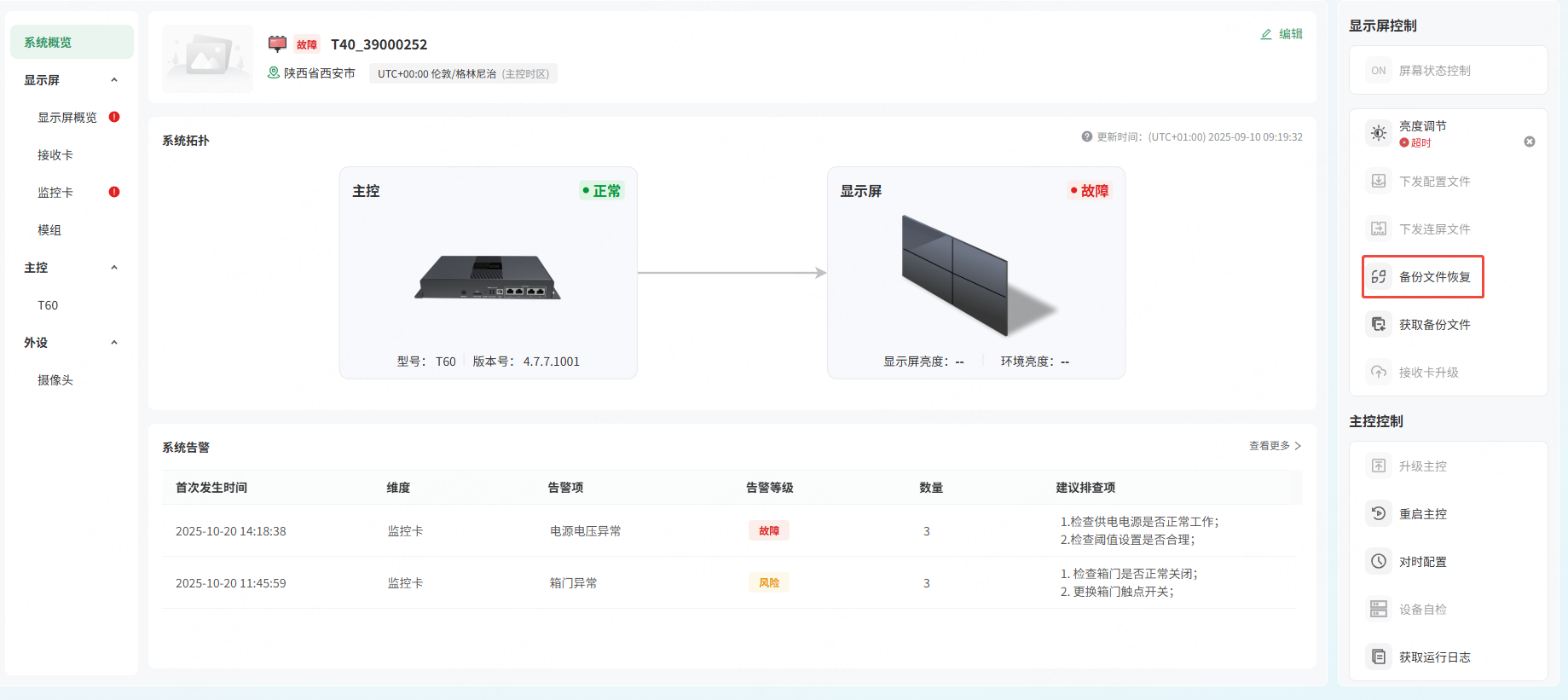Click 查看更多 link in system alarms
This screenshot has width=1568, height=700.
tap(1275, 446)
